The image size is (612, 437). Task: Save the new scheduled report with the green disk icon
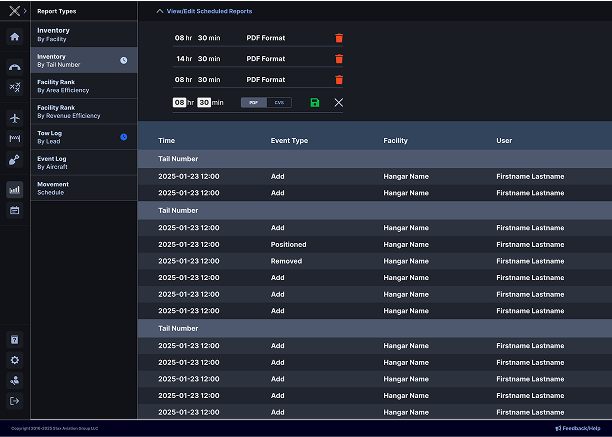(x=315, y=103)
